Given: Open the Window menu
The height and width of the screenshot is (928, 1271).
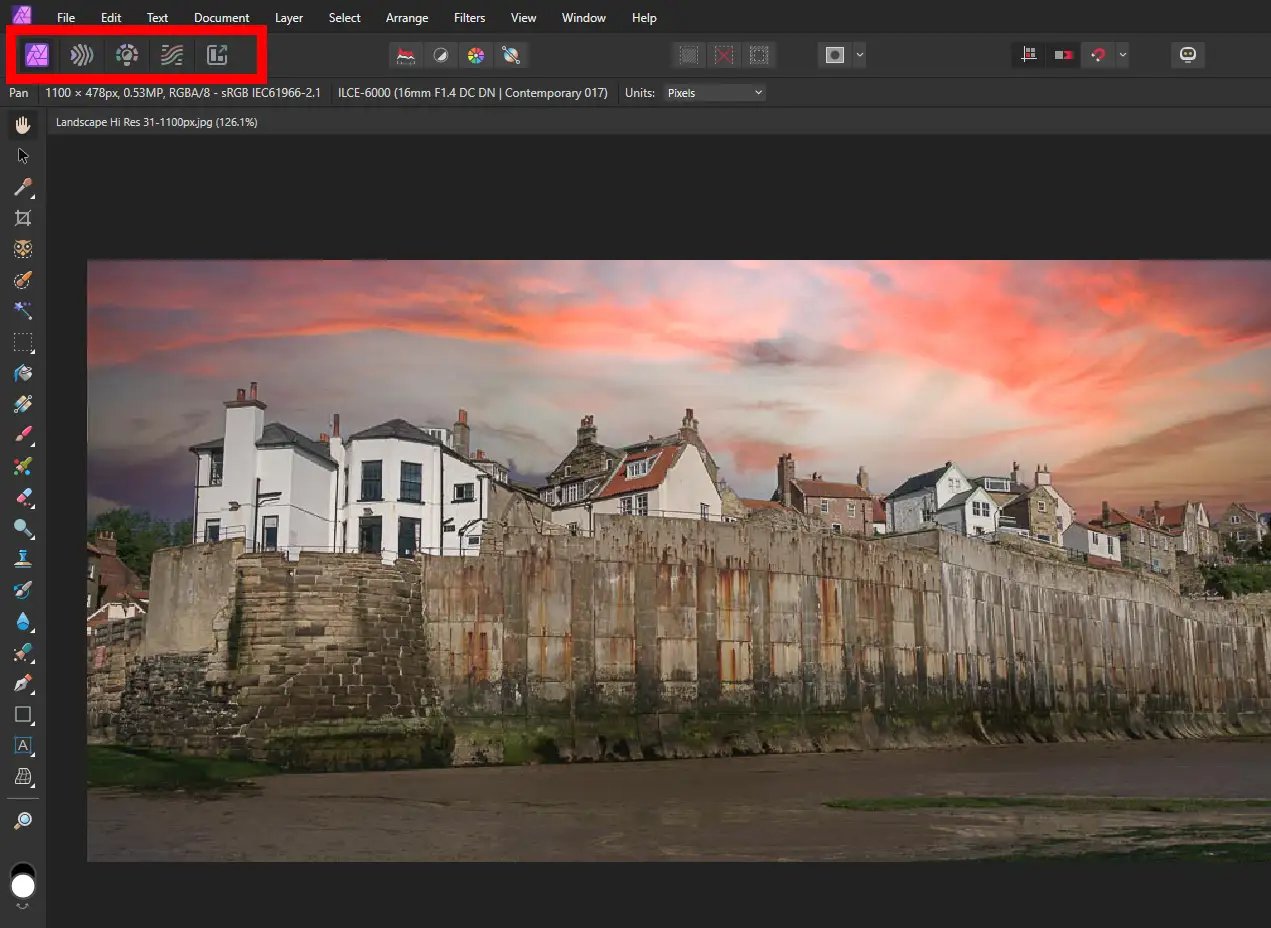Looking at the screenshot, I should click(584, 18).
